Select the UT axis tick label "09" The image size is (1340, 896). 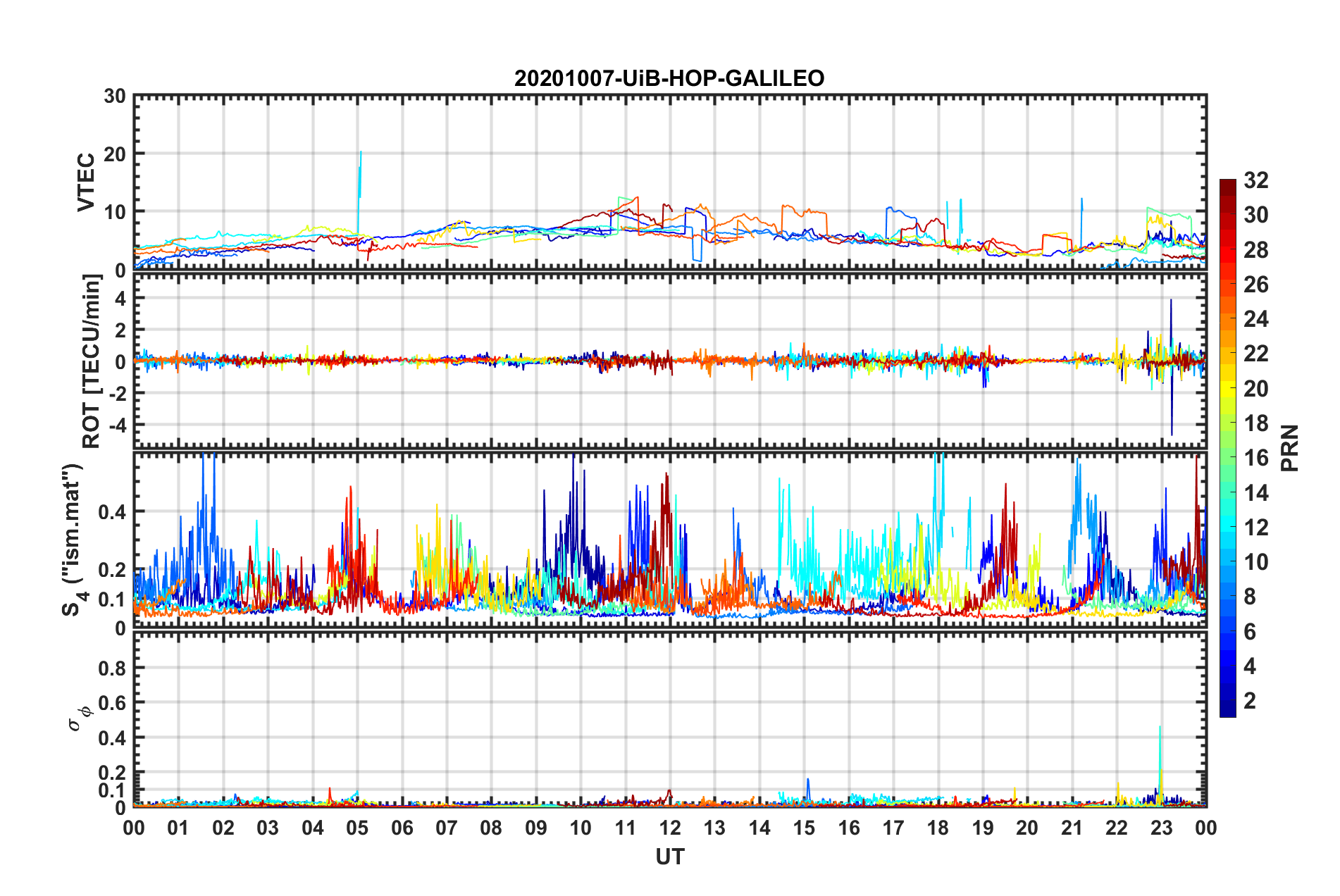click(x=536, y=828)
